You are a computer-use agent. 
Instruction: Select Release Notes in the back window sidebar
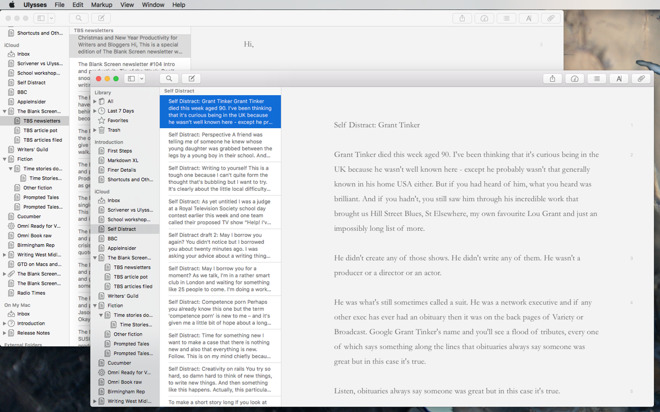pyautogui.click(x=33, y=333)
